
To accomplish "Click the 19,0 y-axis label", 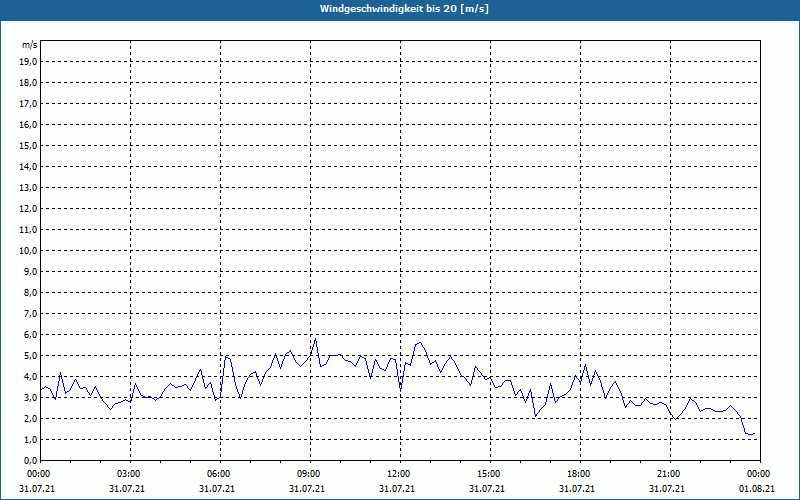I will pos(28,62).
